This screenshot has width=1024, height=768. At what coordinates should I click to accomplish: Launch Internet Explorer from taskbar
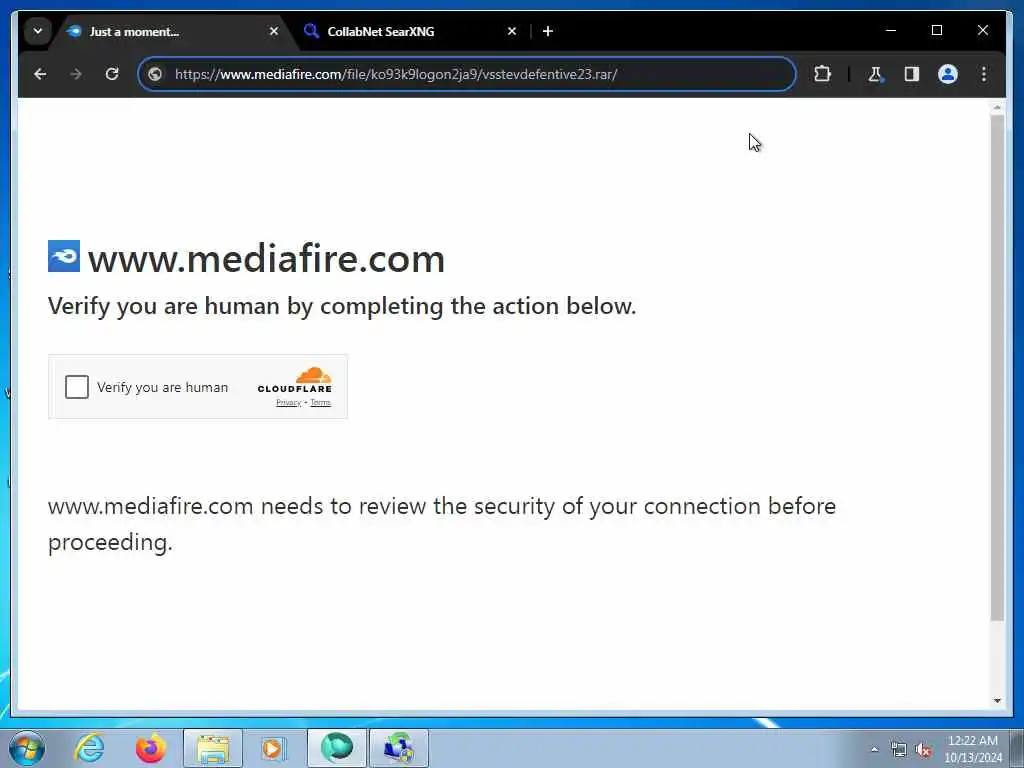point(89,748)
